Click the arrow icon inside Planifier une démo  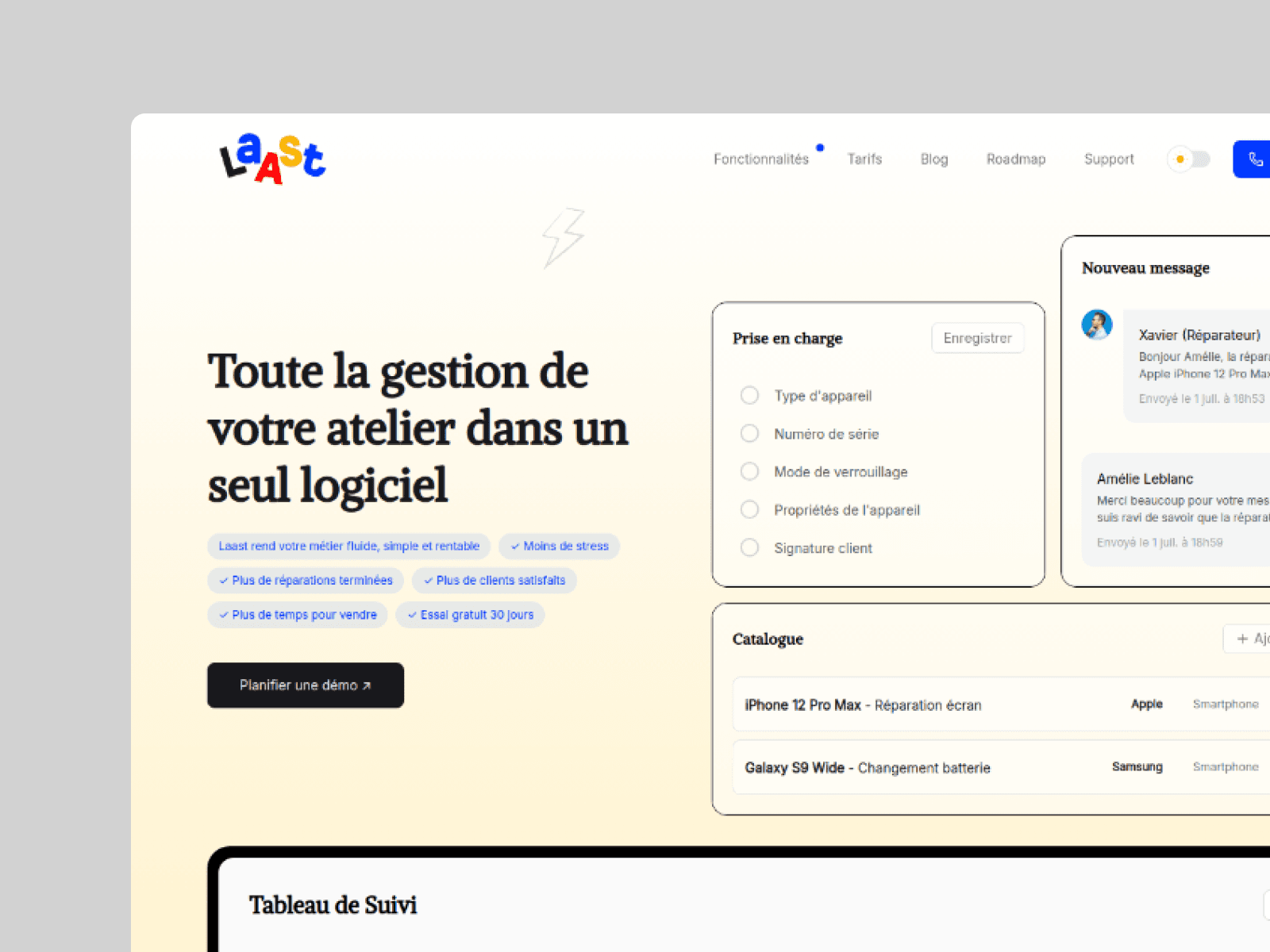(368, 685)
